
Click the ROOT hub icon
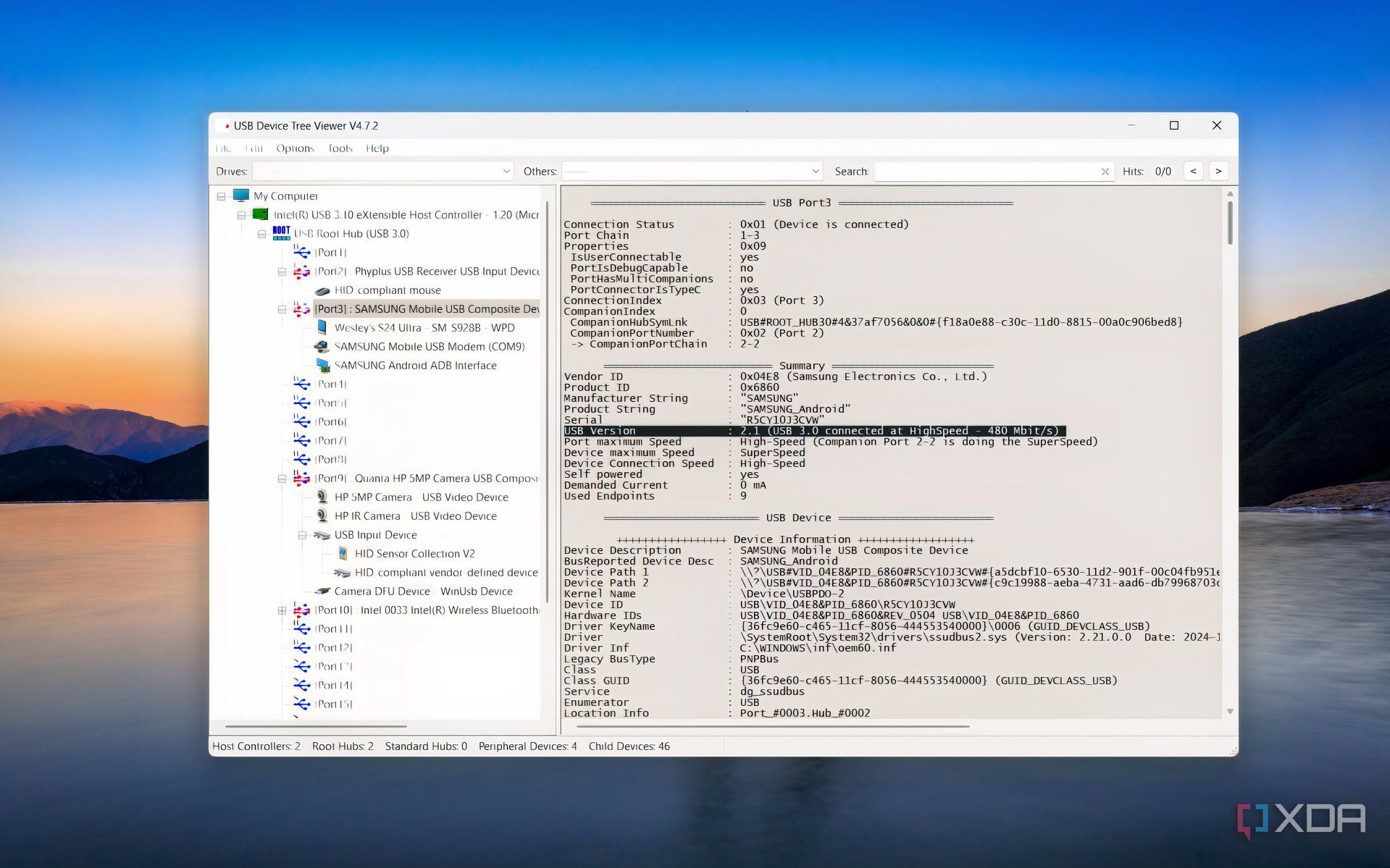[x=281, y=233]
